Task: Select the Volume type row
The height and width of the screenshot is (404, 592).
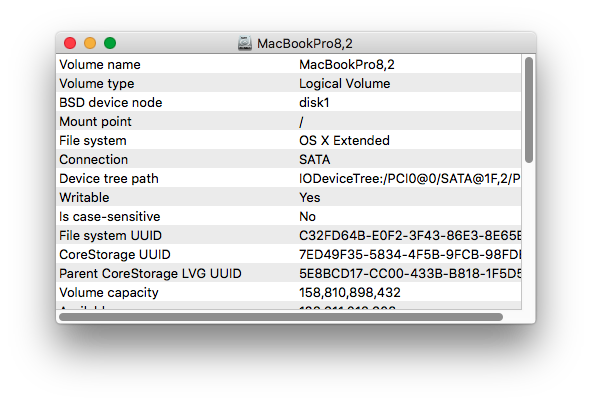Action: click(x=289, y=83)
